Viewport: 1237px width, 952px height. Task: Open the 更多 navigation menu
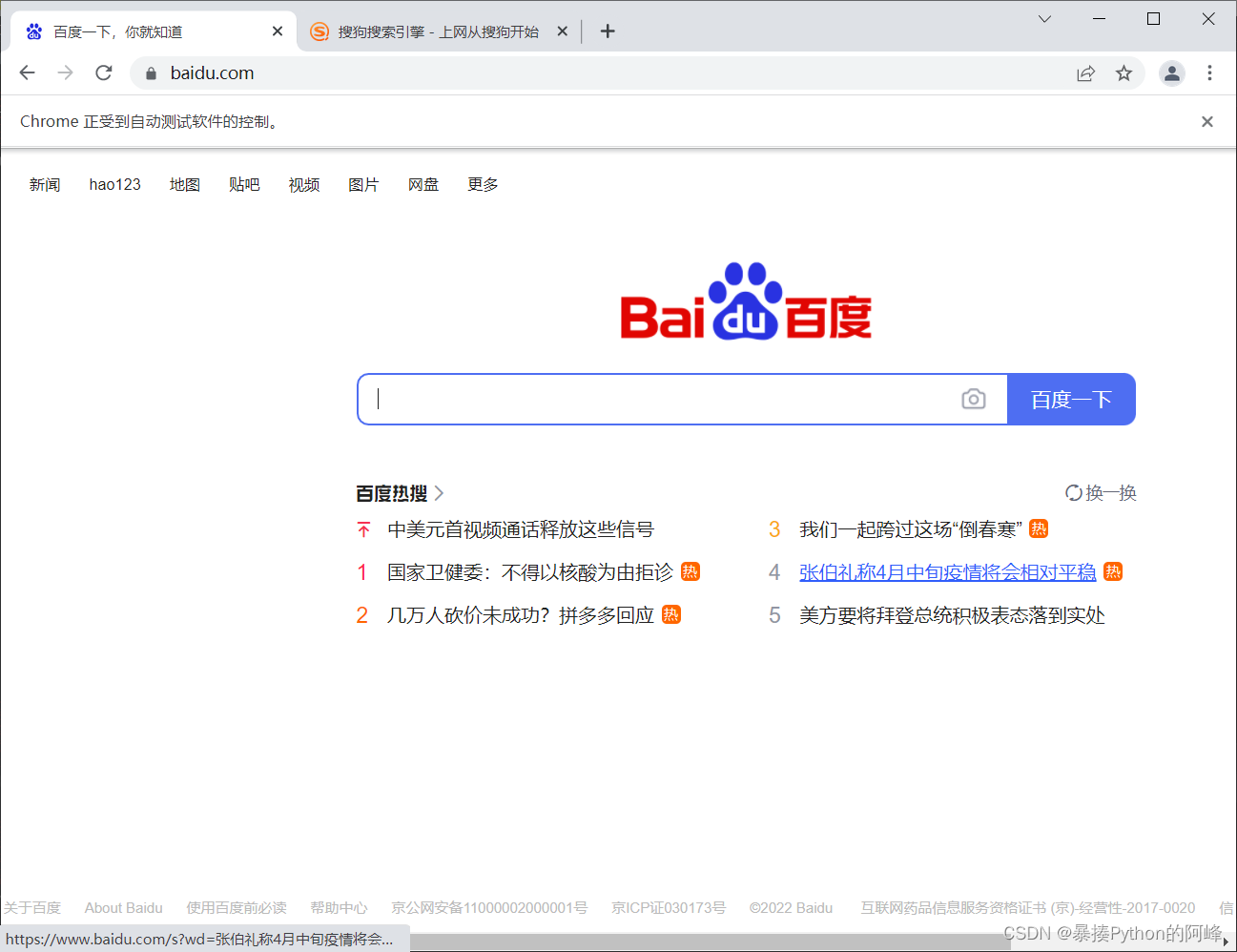[483, 184]
